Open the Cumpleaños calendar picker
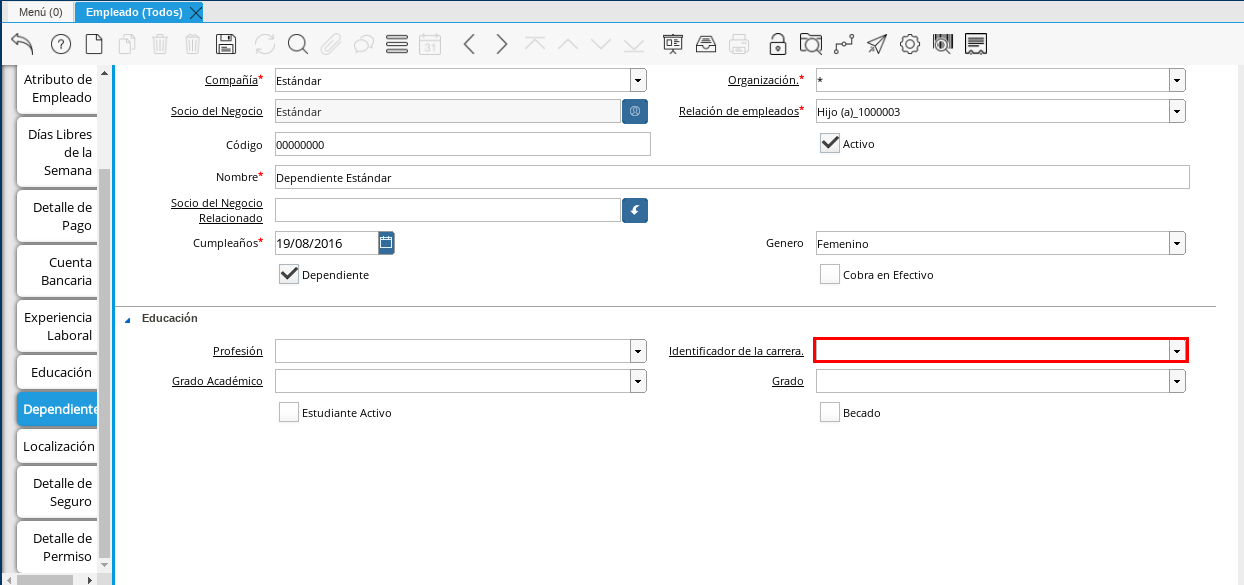This screenshot has height=585, width=1244. [386, 242]
